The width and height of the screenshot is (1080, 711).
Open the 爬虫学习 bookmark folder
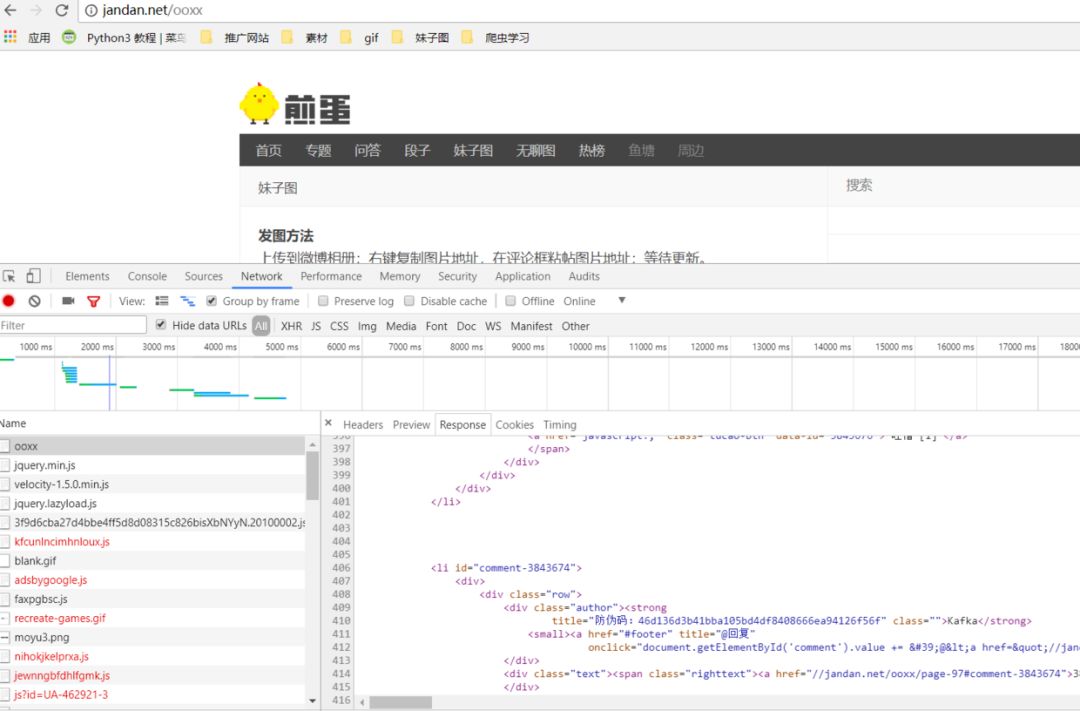[x=496, y=37]
